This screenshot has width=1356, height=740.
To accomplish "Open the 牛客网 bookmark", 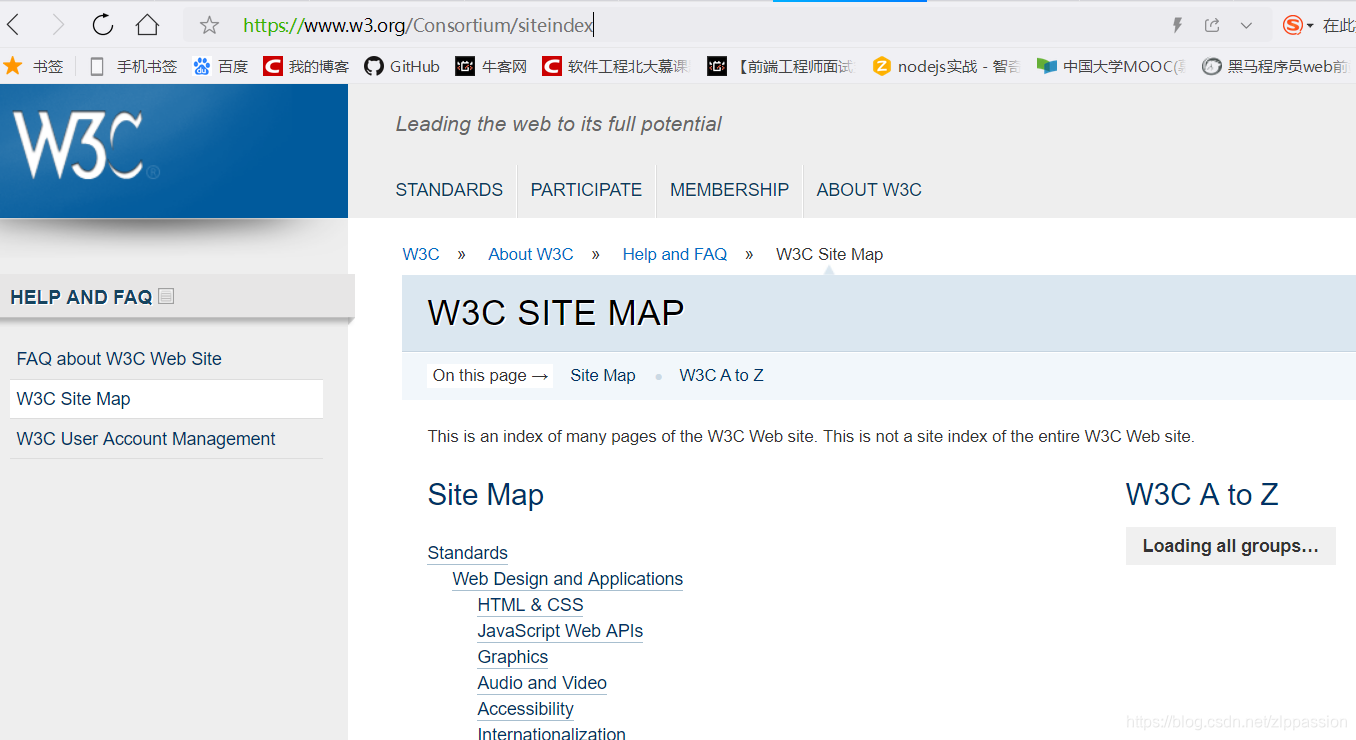I will point(491,66).
